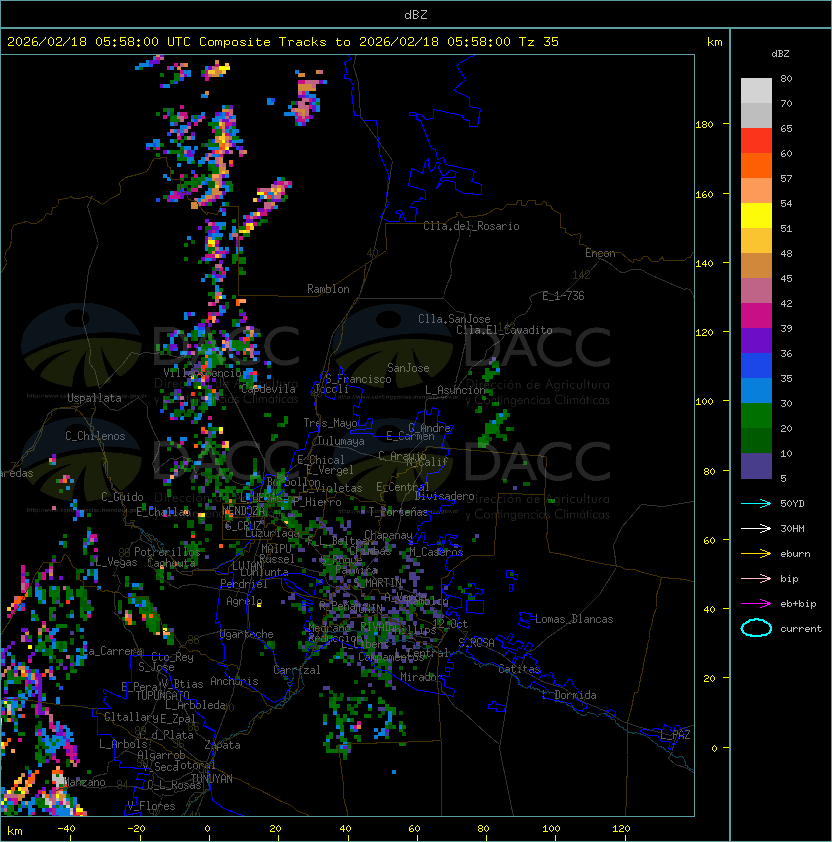Click the 'C_Chilenos' place label
Screen dimensions: 832x842
coord(95,436)
